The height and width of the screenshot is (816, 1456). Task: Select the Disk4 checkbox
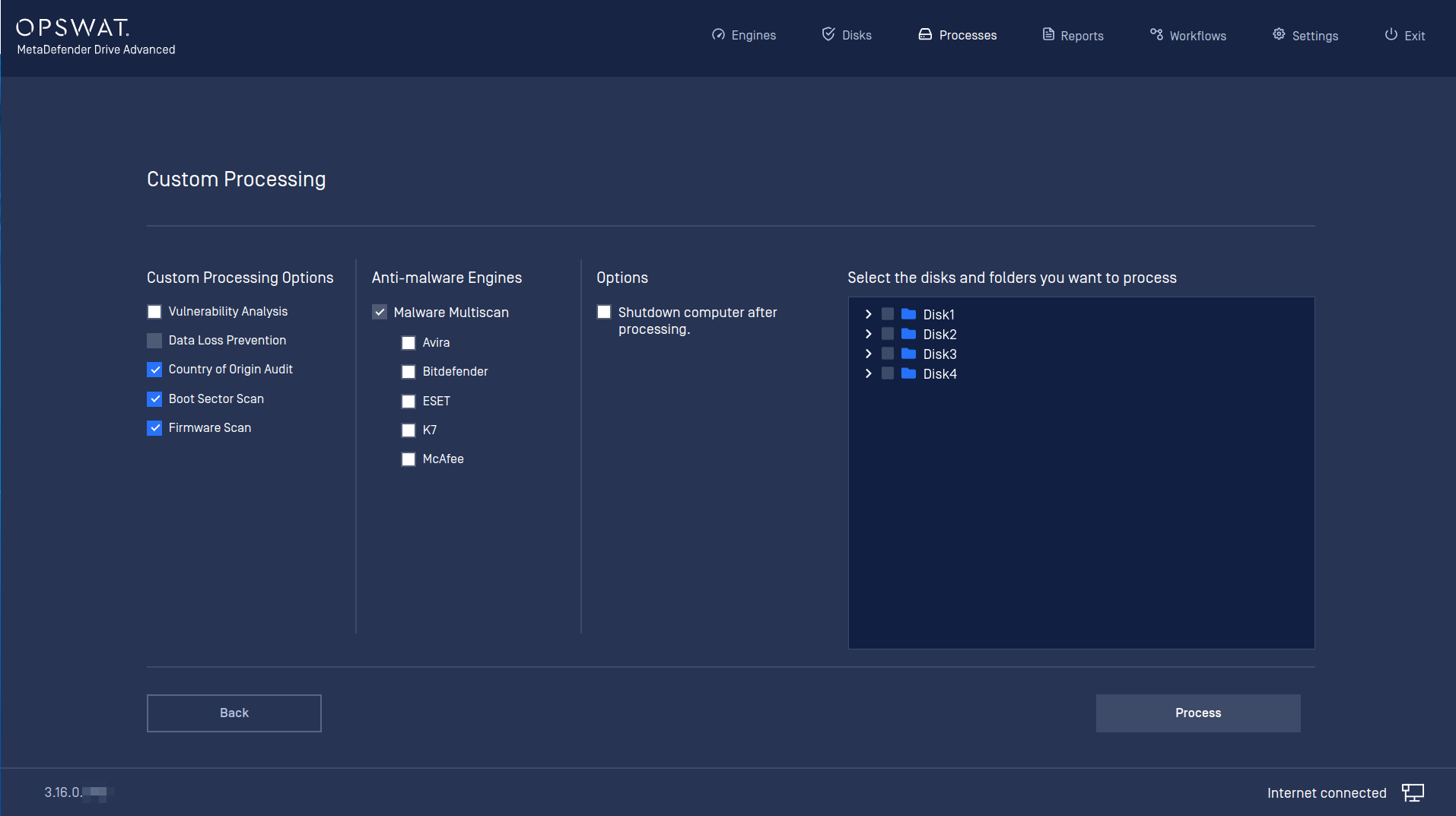888,373
